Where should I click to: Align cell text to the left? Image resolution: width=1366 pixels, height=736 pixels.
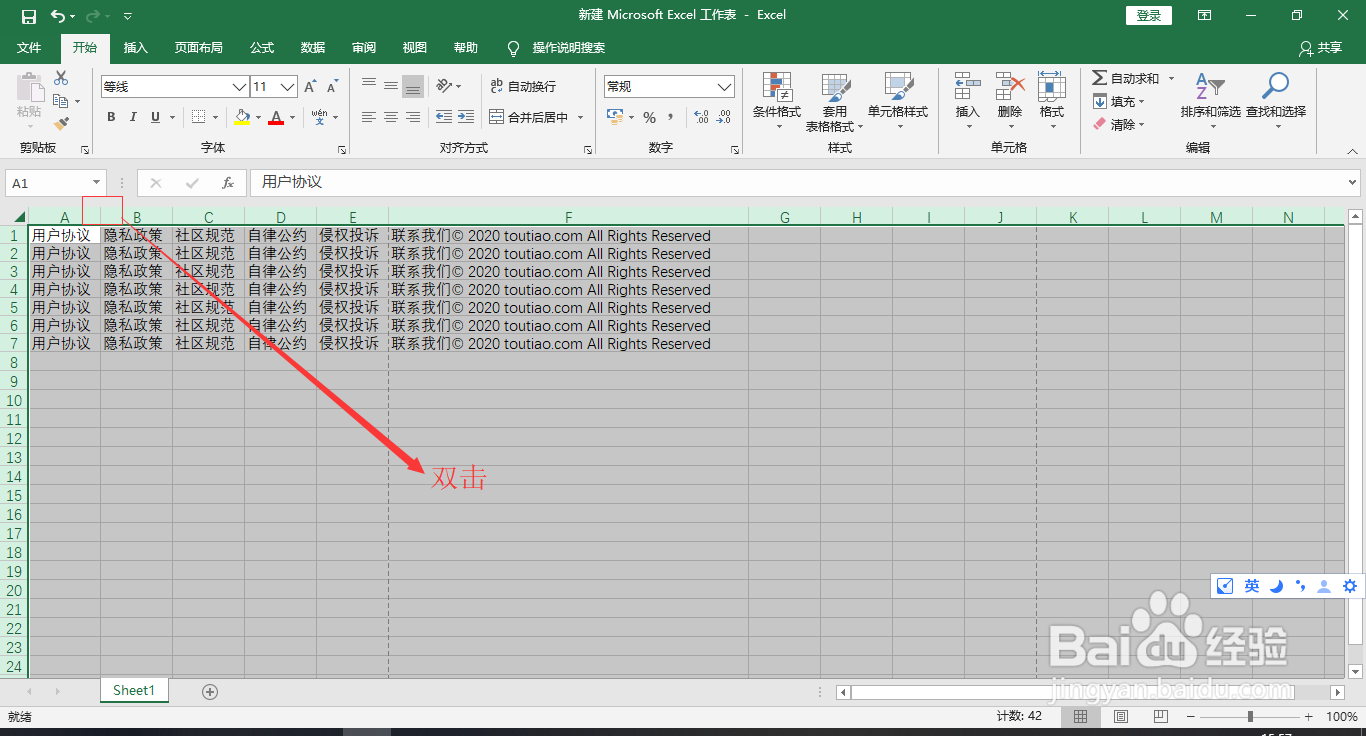point(369,117)
